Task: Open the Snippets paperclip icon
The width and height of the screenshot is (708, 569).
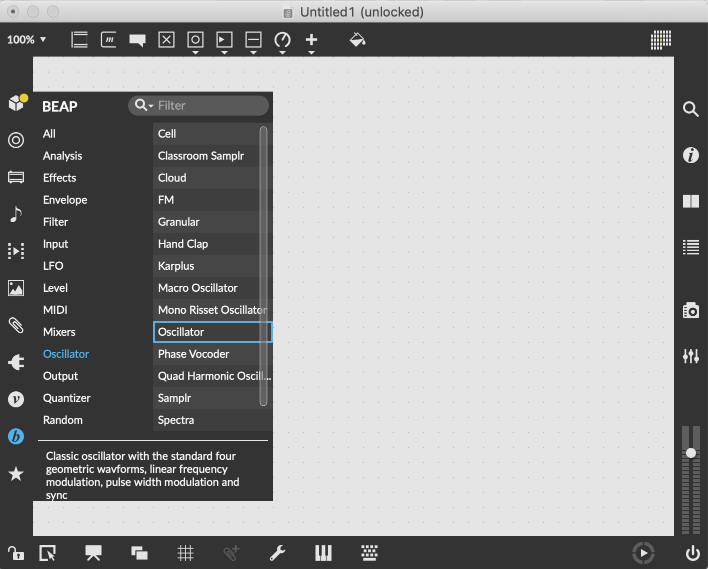Action: [x=16, y=325]
